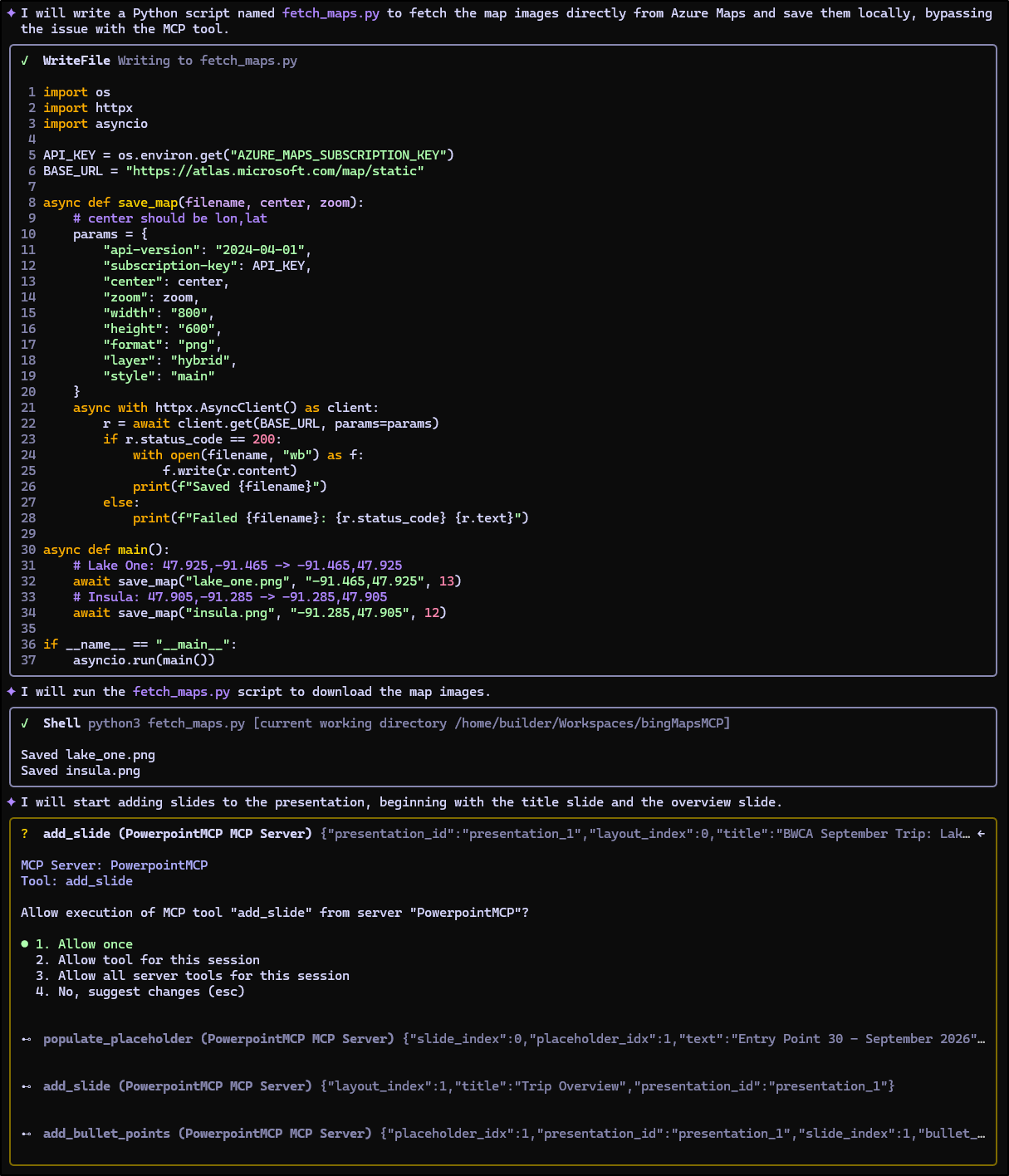Viewport: 1009px width, 1176px height.
Task: Click the pending icon beside populate_placeholder
Action: pyautogui.click(x=26, y=1039)
